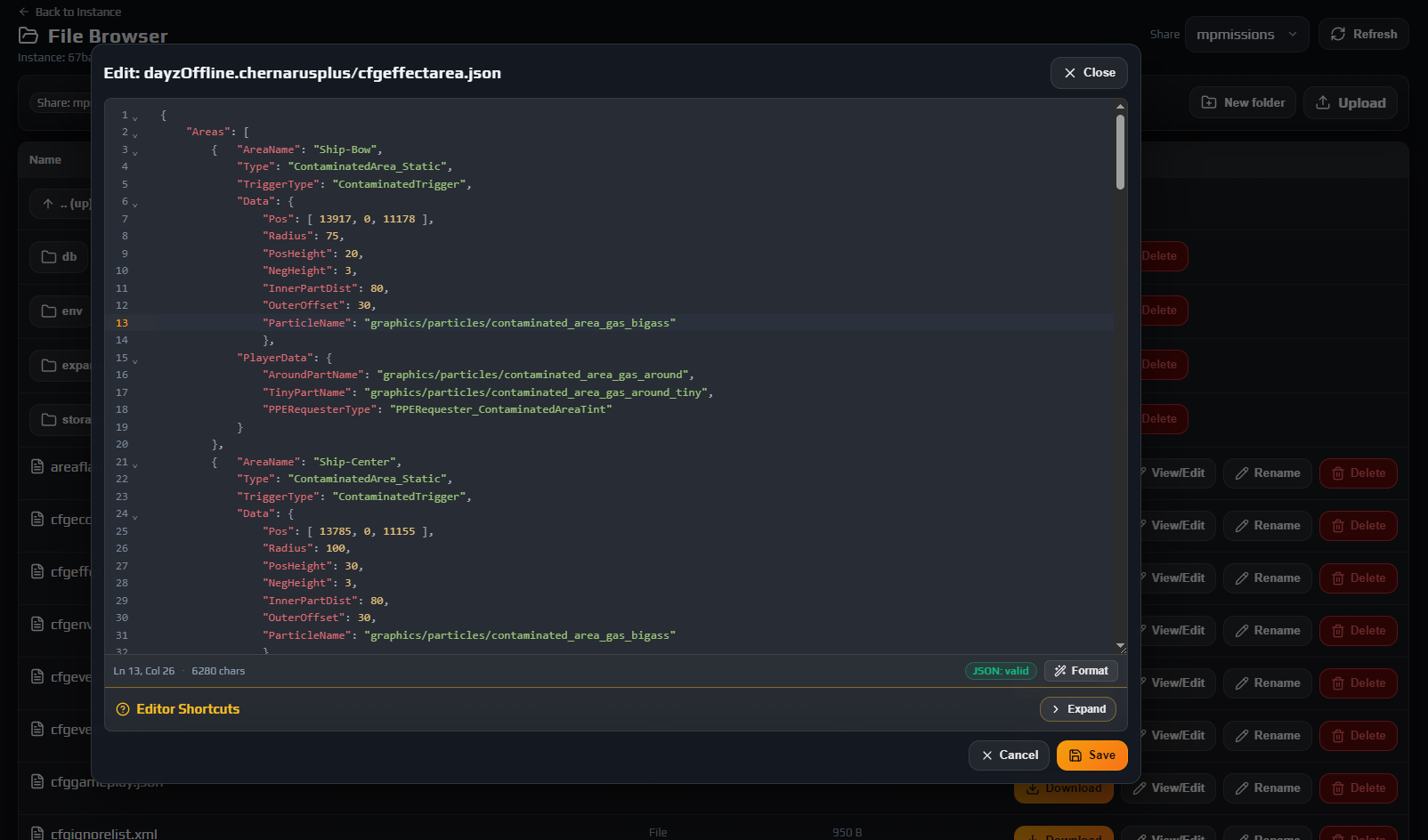Rename the cfgenvironment row file
Image resolution: width=1428 pixels, height=840 pixels.
coord(1268,631)
